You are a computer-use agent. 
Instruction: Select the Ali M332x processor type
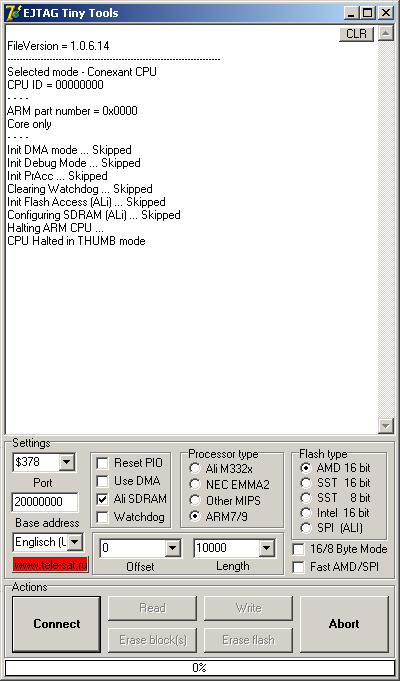tap(195, 469)
